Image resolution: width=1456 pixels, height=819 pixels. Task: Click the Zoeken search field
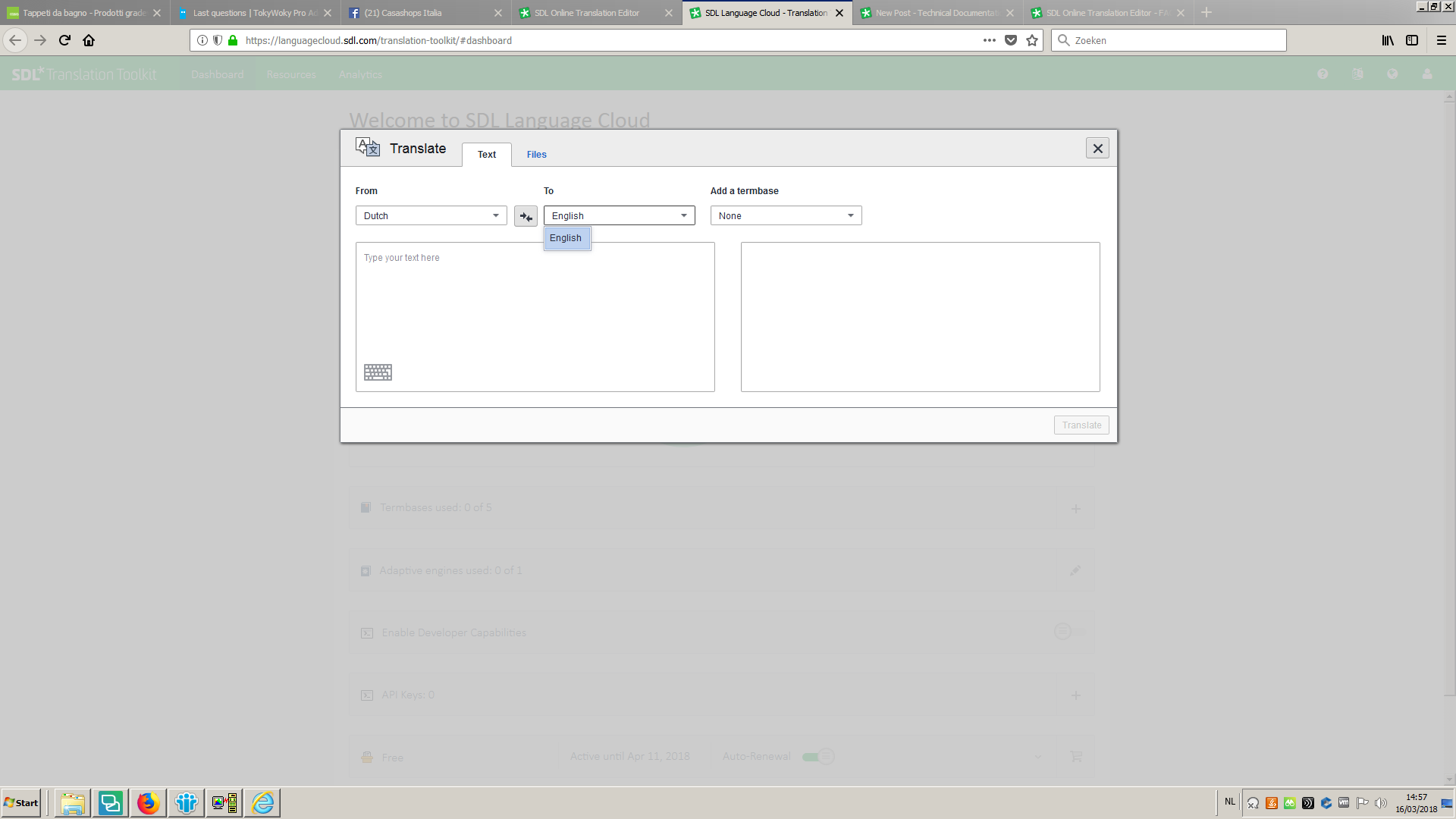pyautogui.click(x=1175, y=40)
